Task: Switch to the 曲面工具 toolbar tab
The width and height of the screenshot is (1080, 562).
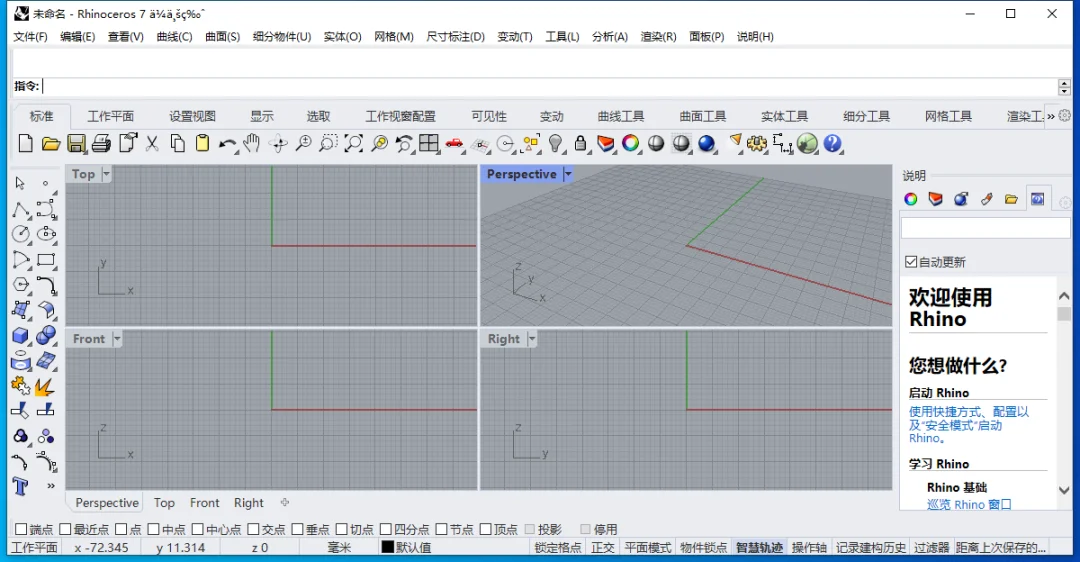Action: [x=703, y=116]
